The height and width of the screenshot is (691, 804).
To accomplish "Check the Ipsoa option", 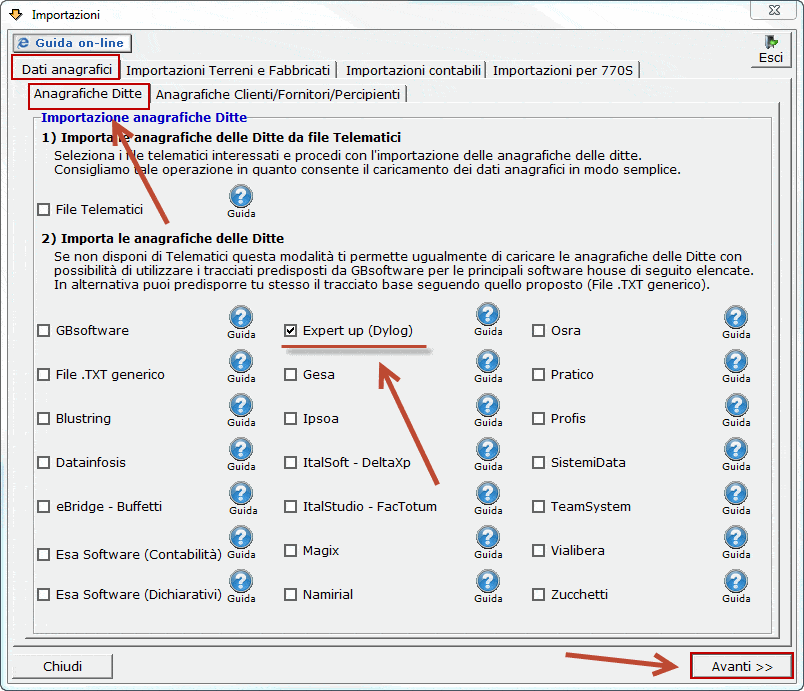I will (x=291, y=419).
